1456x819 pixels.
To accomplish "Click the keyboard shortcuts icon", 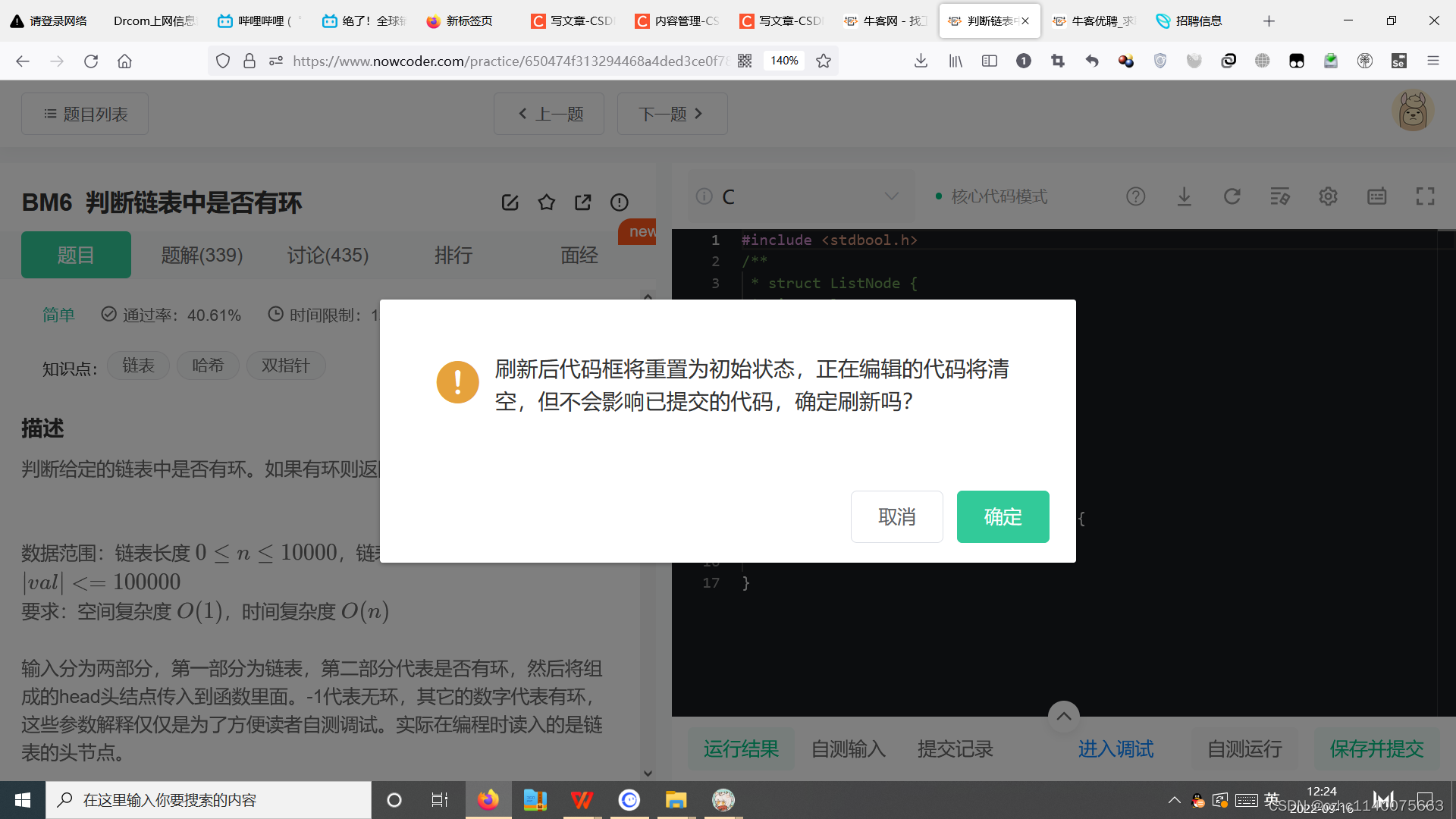I will coord(1376,196).
